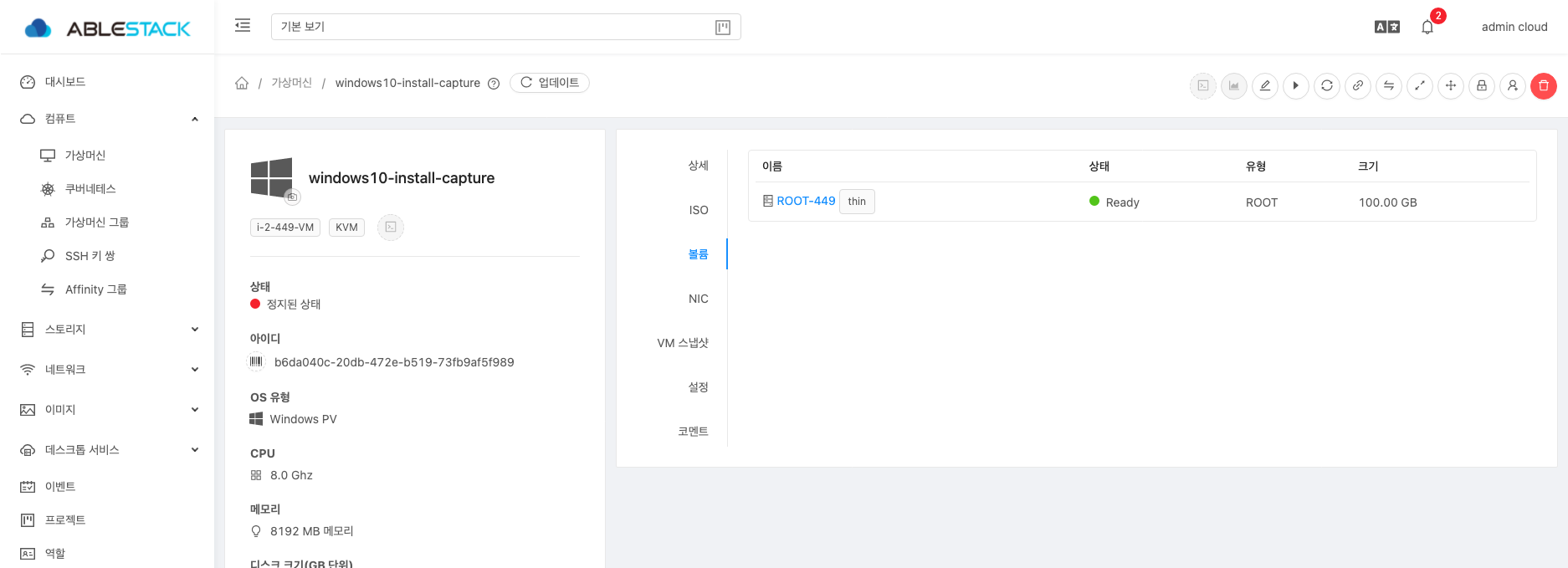Click the 업데이트 refresh button
Image resolution: width=1568 pixels, height=568 pixels.
(550, 83)
